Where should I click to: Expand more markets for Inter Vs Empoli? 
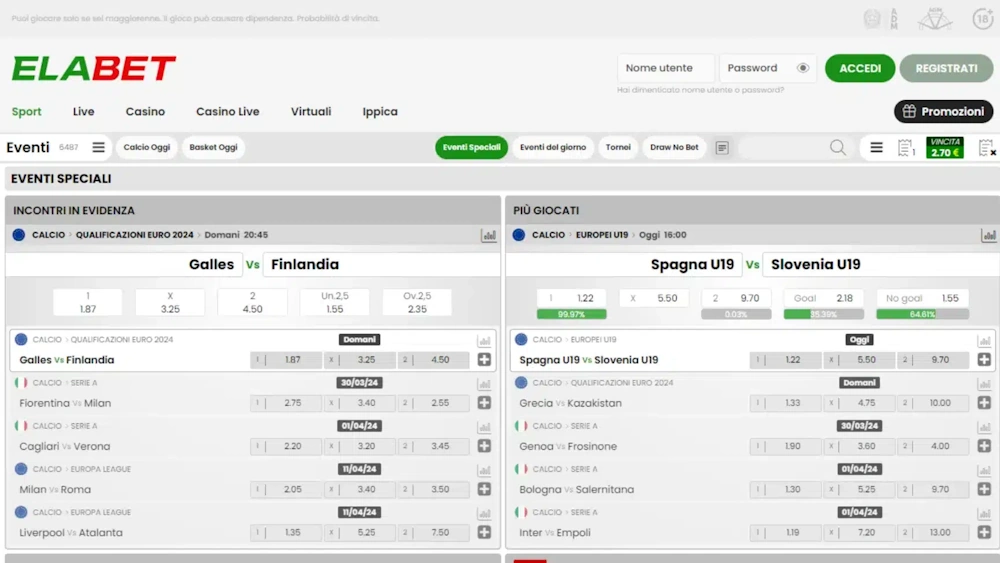coord(984,532)
